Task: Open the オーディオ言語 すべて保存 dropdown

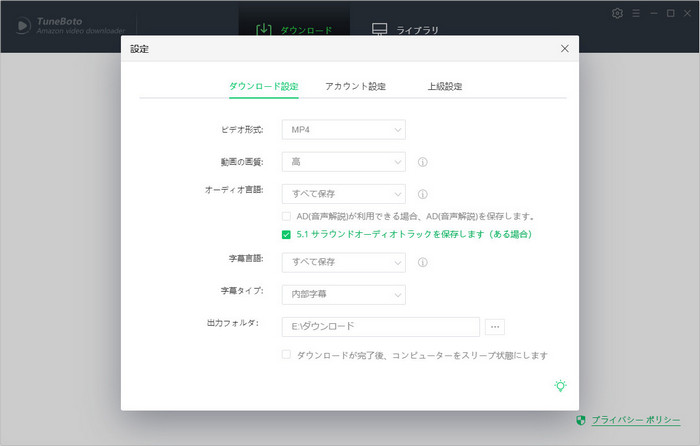Action: [344, 194]
